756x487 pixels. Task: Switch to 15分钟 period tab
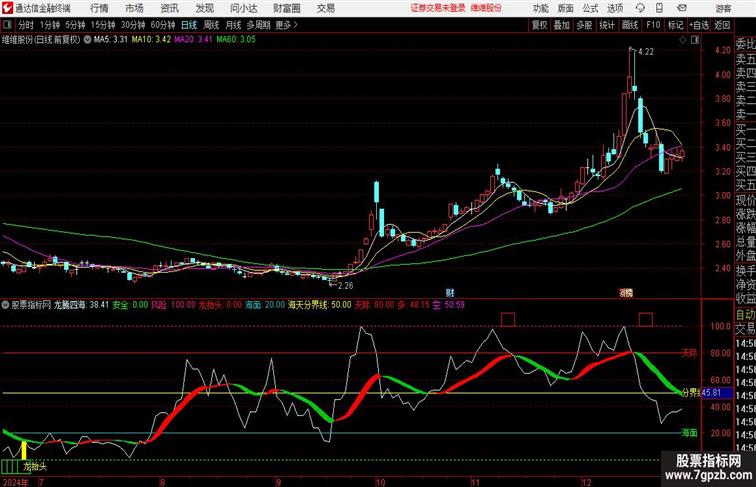[103, 25]
